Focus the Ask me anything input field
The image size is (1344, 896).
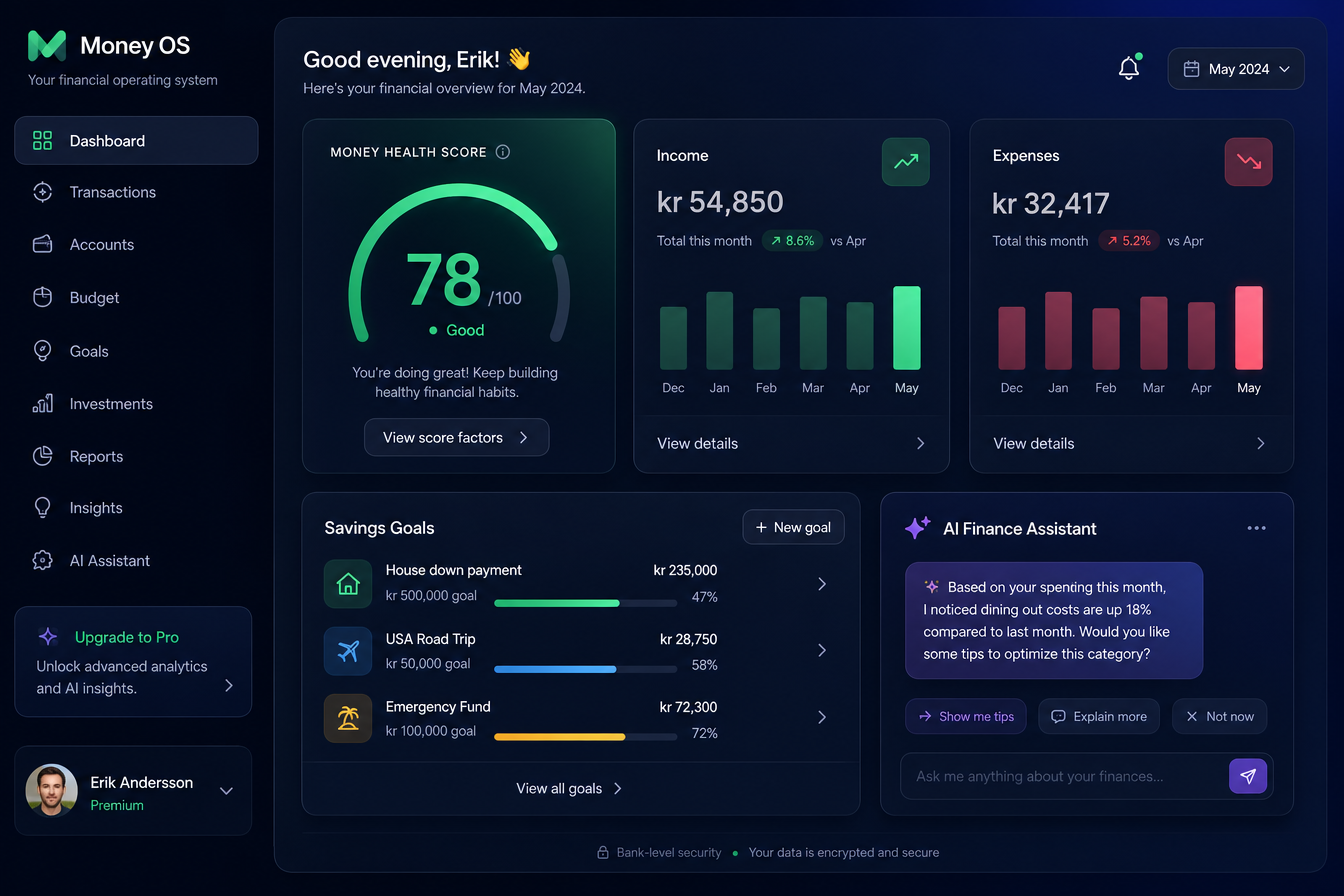point(1064,776)
